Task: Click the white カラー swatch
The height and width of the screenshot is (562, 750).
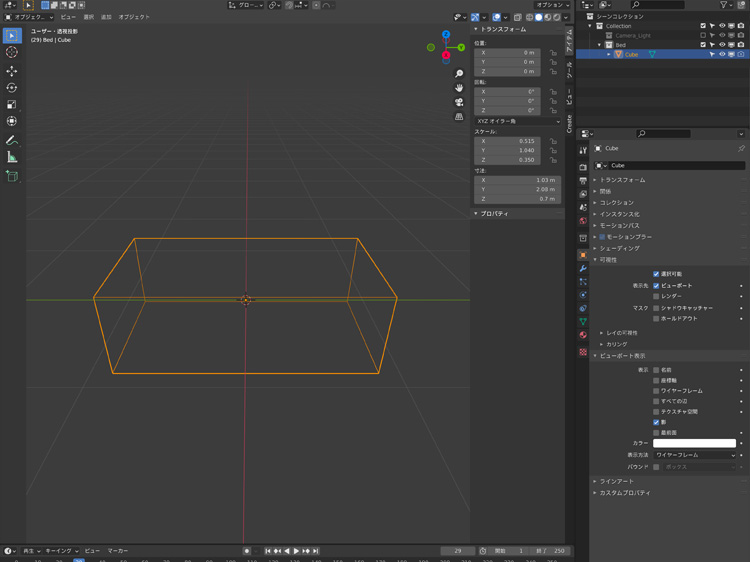Action: pyautogui.click(x=695, y=443)
